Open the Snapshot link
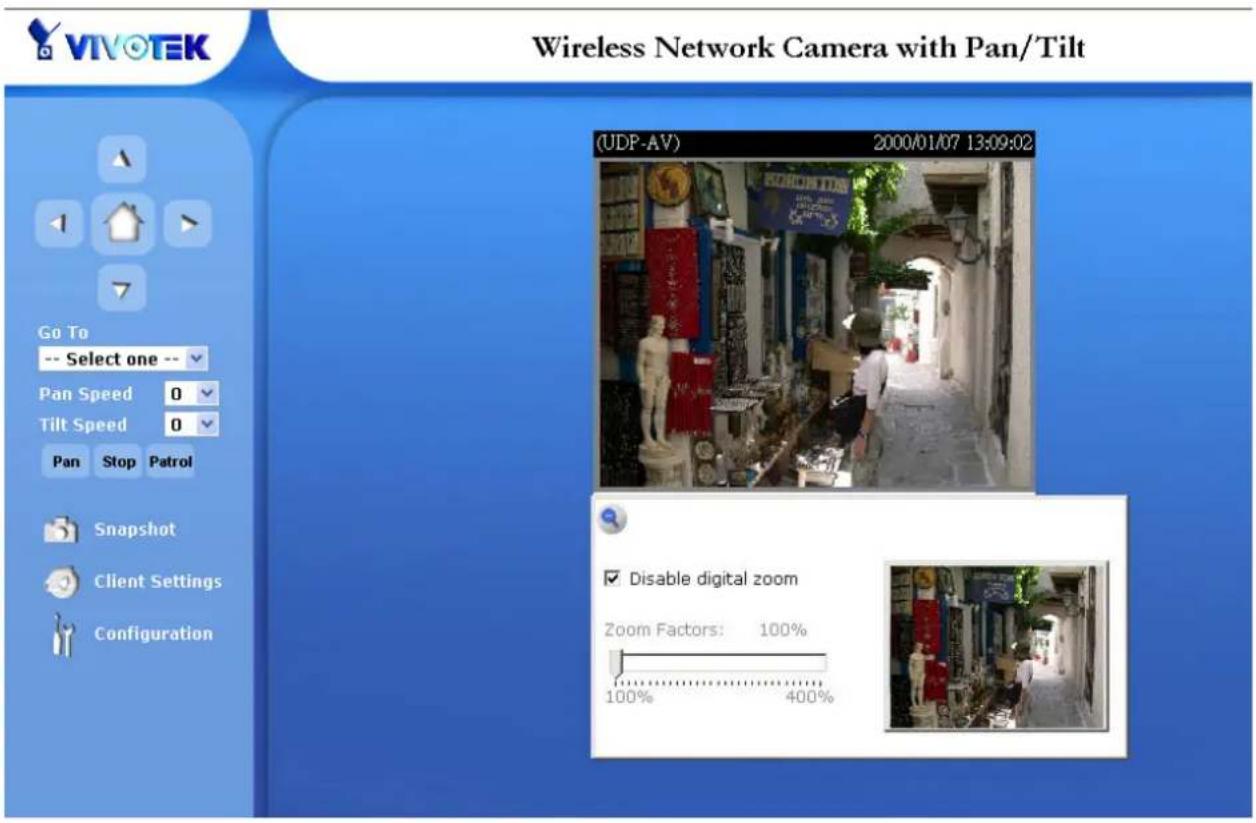The height and width of the screenshot is (823, 1256). (135, 529)
